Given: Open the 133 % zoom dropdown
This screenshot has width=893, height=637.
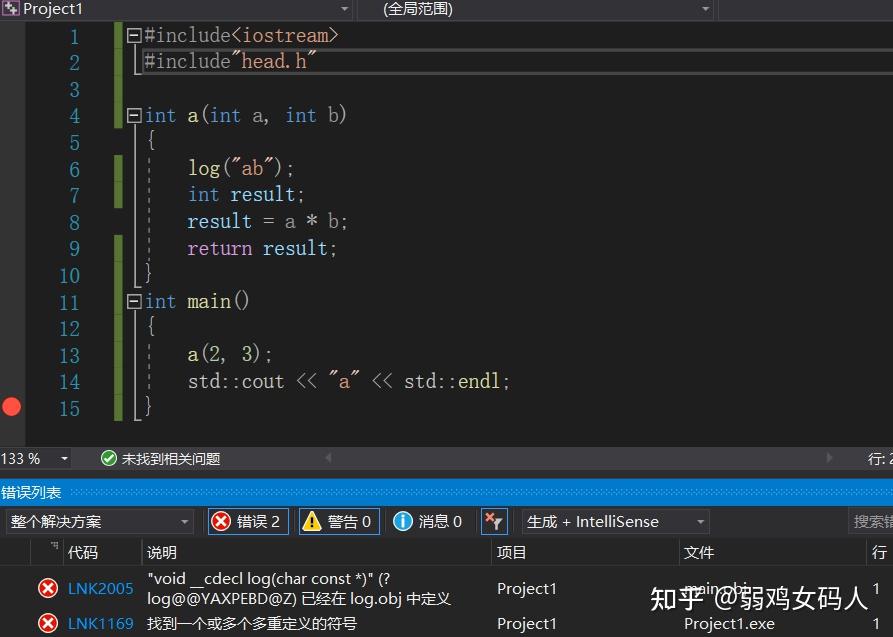Looking at the screenshot, I should tap(64, 459).
